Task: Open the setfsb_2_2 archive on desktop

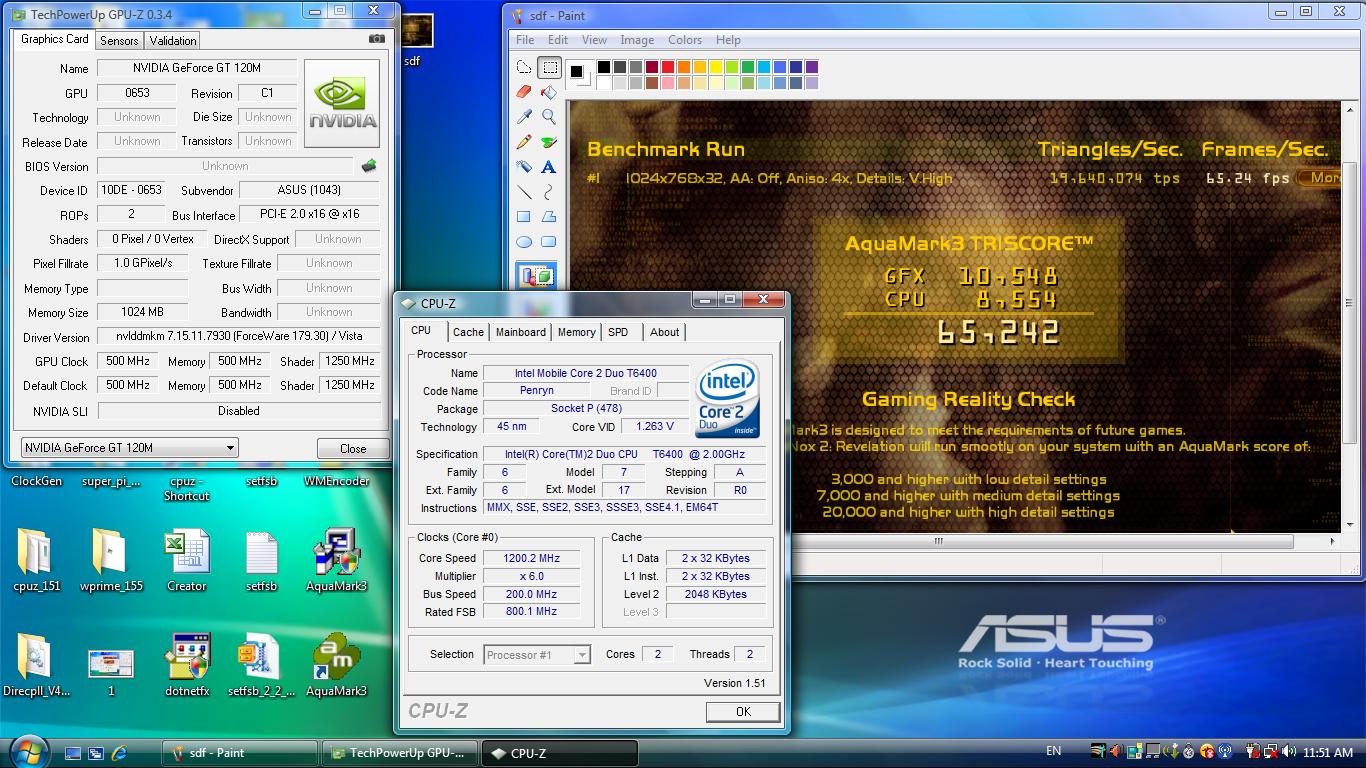Action: pyautogui.click(x=261, y=665)
